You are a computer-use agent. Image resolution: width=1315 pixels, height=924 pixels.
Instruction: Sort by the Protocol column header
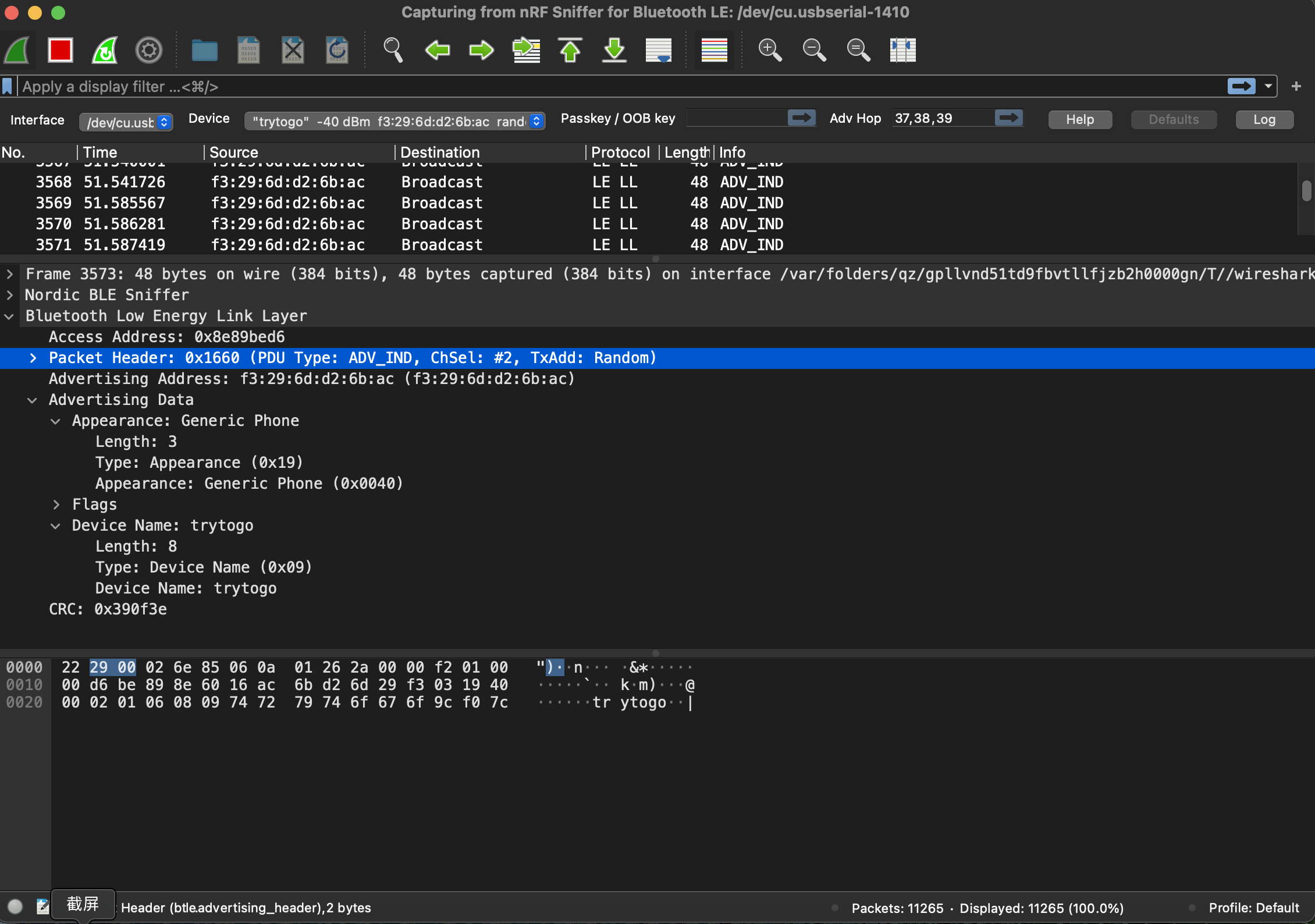coord(623,152)
